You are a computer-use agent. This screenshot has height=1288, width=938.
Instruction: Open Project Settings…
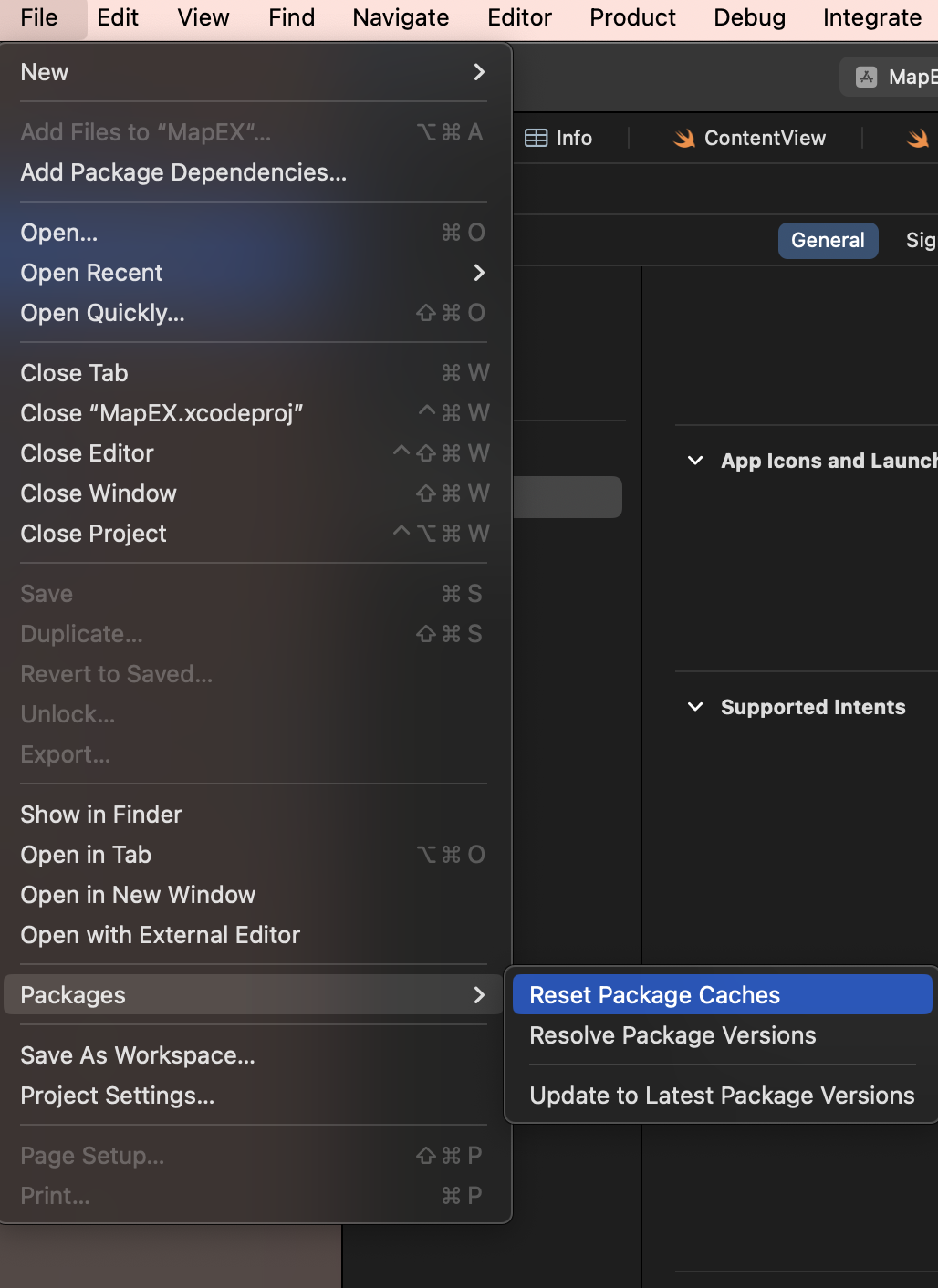(255, 1096)
